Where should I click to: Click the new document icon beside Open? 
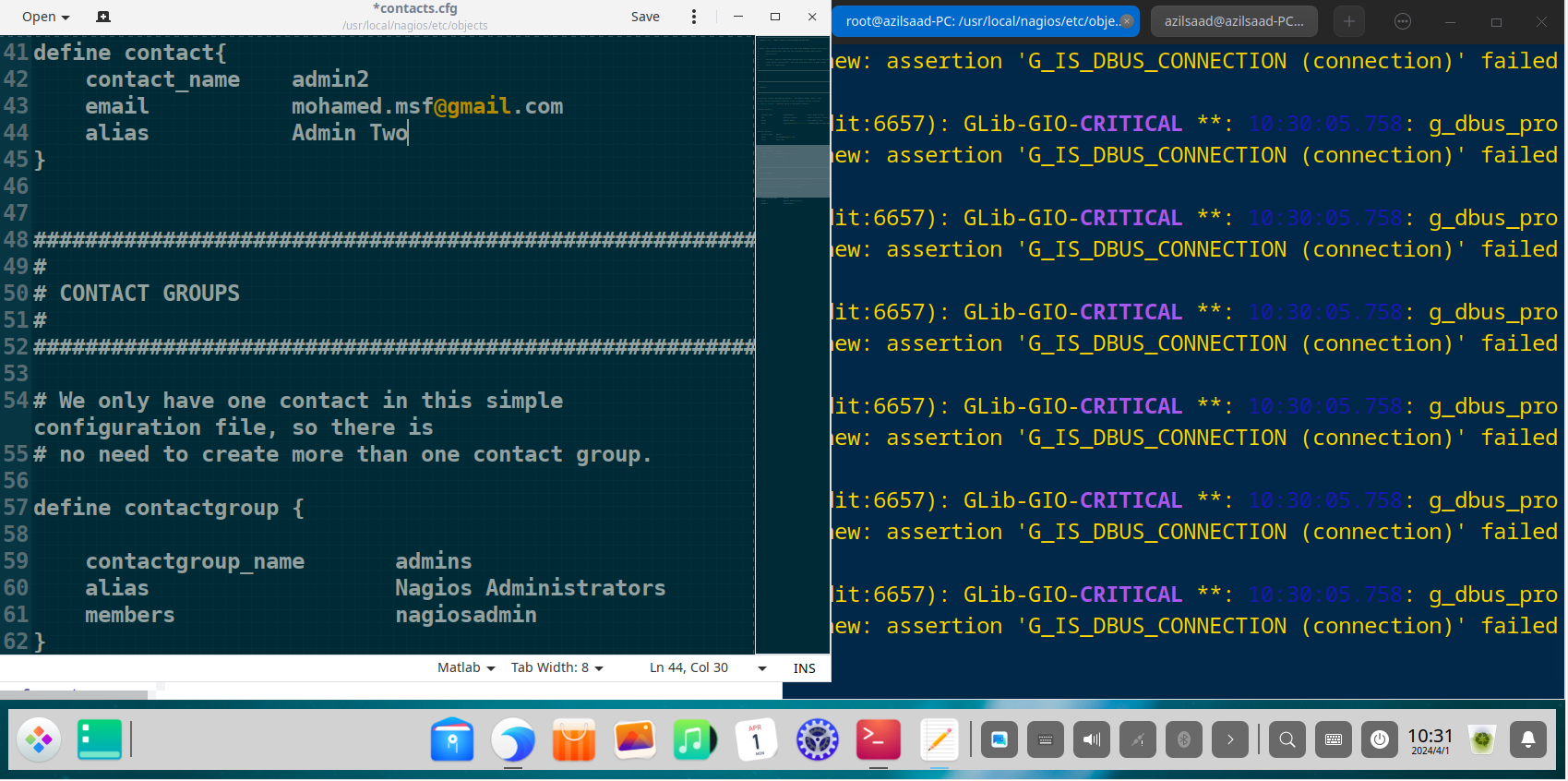(103, 17)
